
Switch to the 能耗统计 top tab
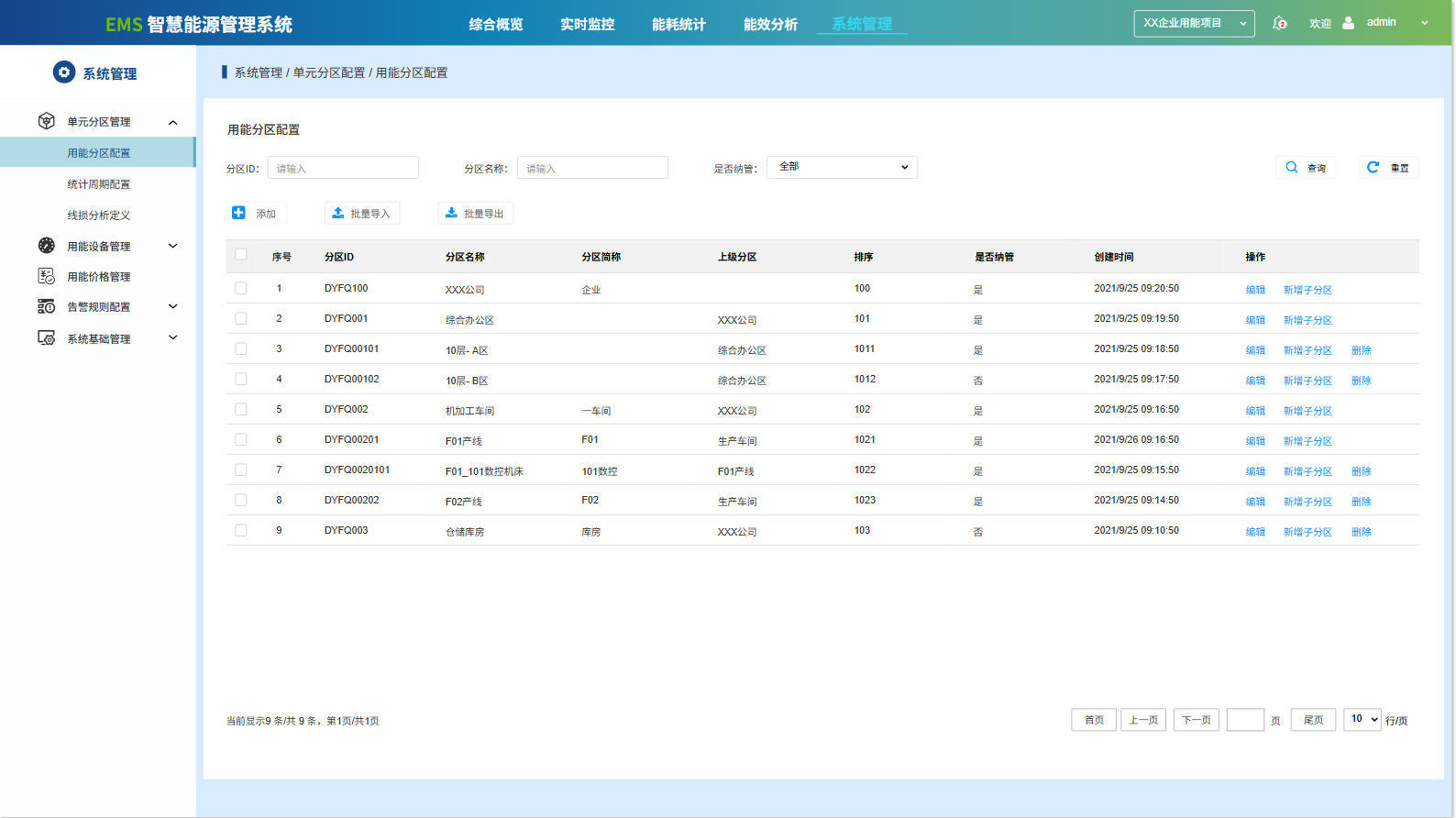tap(678, 25)
